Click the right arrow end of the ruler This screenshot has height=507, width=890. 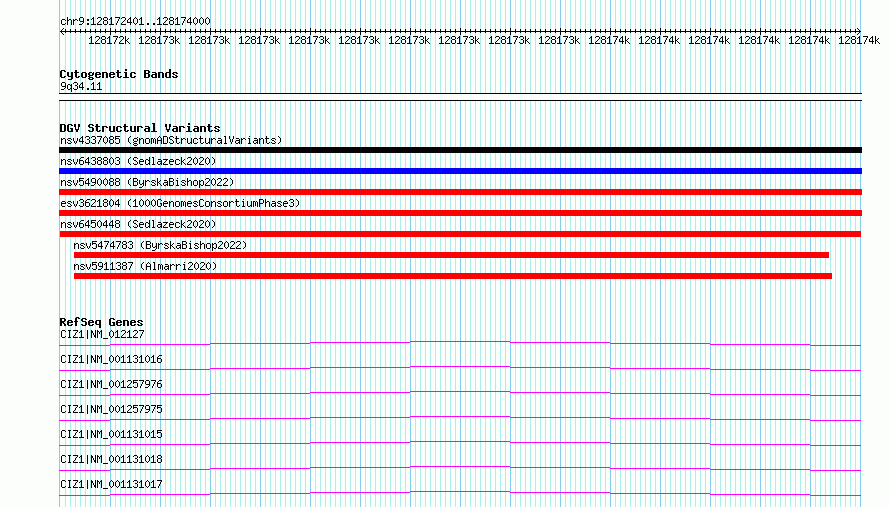(x=859, y=31)
